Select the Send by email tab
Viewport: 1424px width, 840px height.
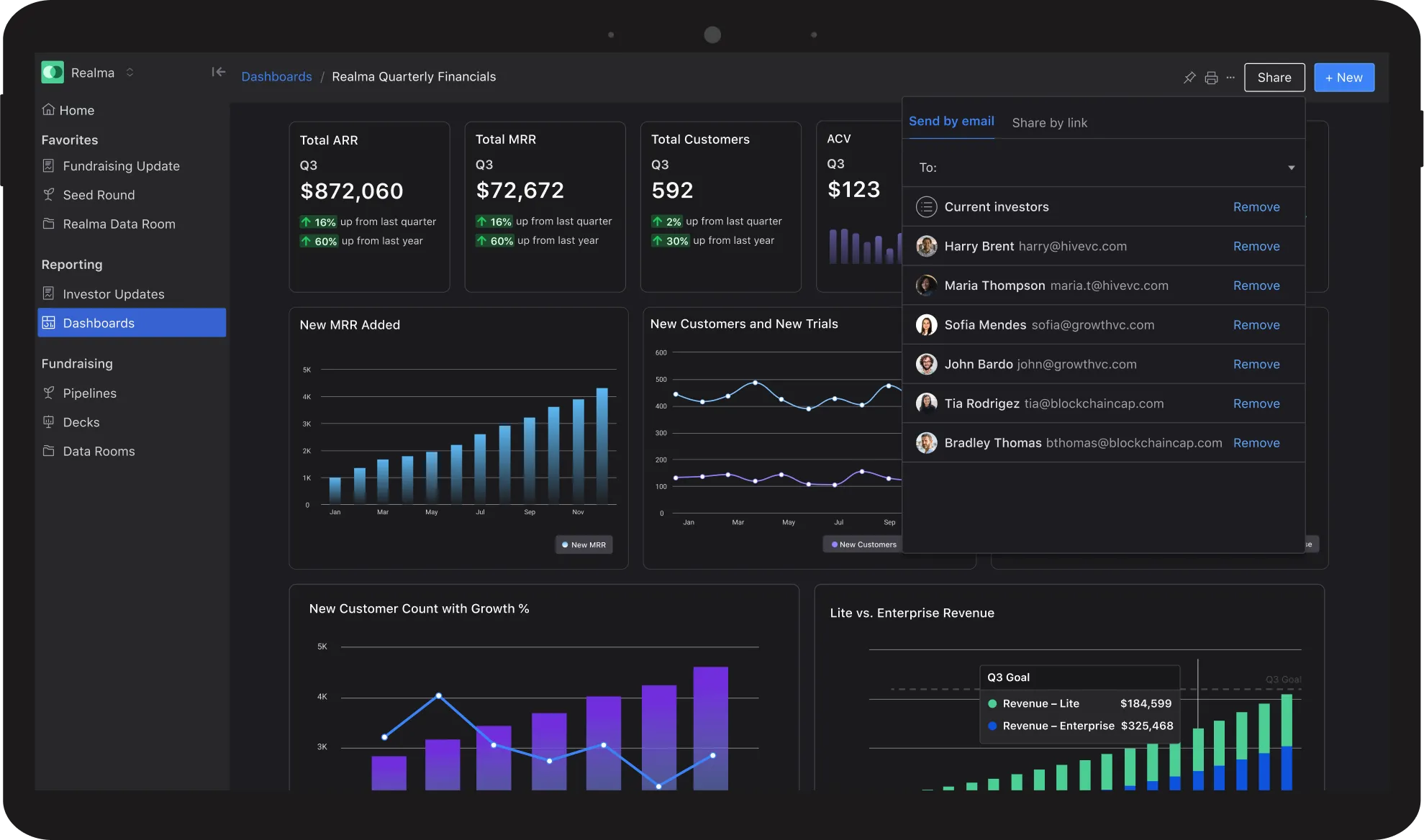tap(951, 122)
